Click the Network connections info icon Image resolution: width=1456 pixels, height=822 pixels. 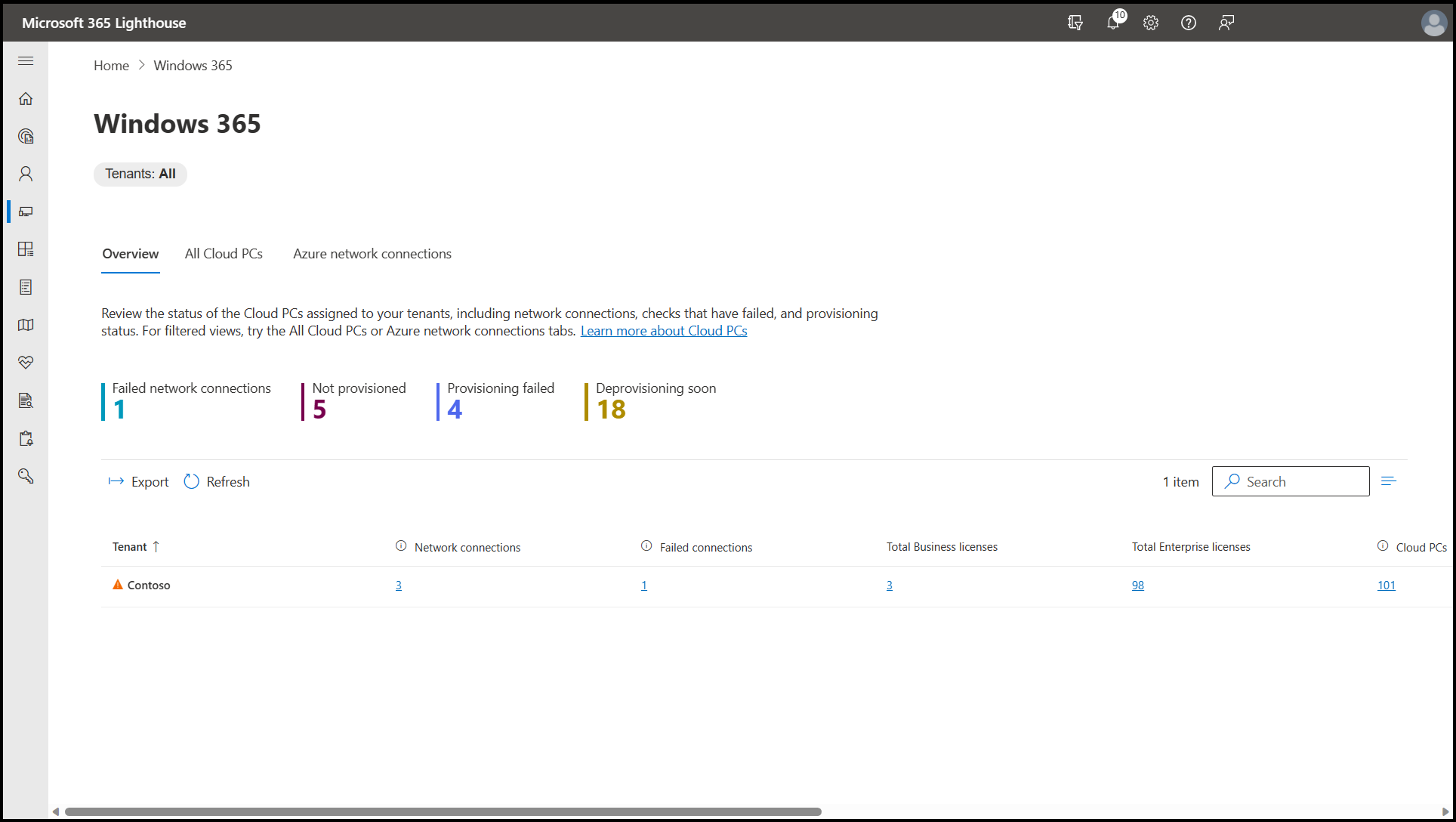coord(401,546)
